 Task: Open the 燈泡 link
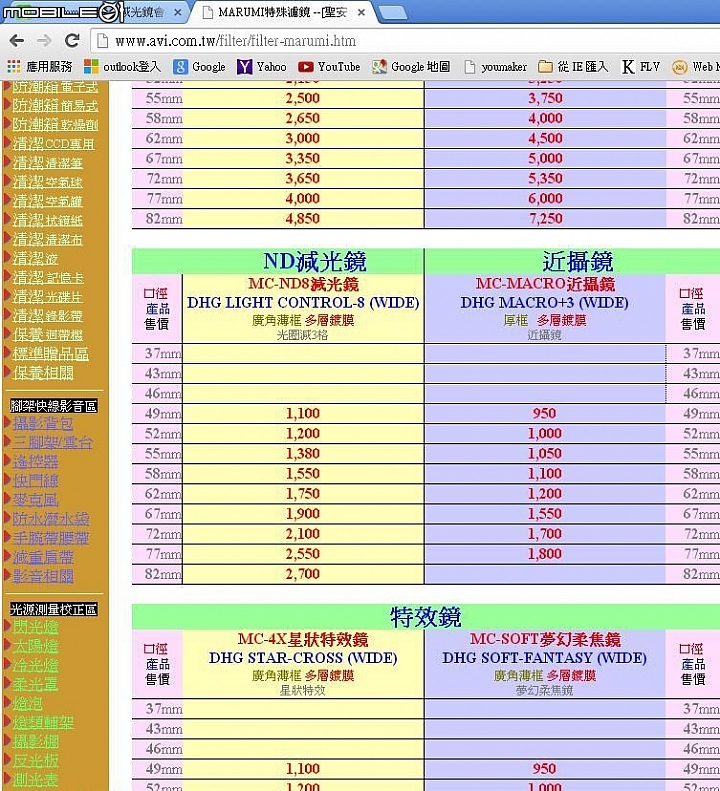pyautogui.click(x=28, y=703)
